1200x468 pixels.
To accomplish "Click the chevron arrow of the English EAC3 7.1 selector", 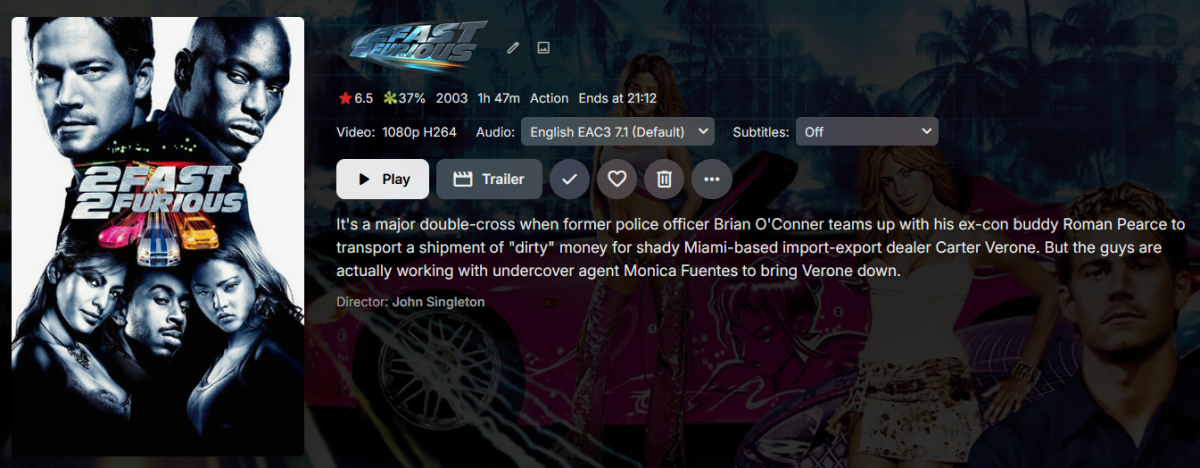I will coord(701,131).
